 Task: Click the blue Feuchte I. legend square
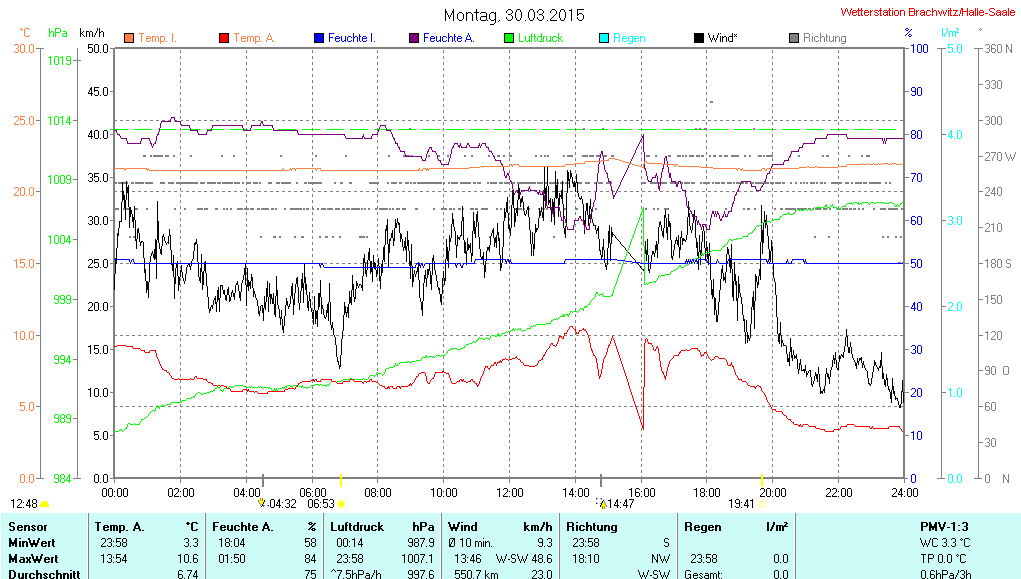point(319,38)
